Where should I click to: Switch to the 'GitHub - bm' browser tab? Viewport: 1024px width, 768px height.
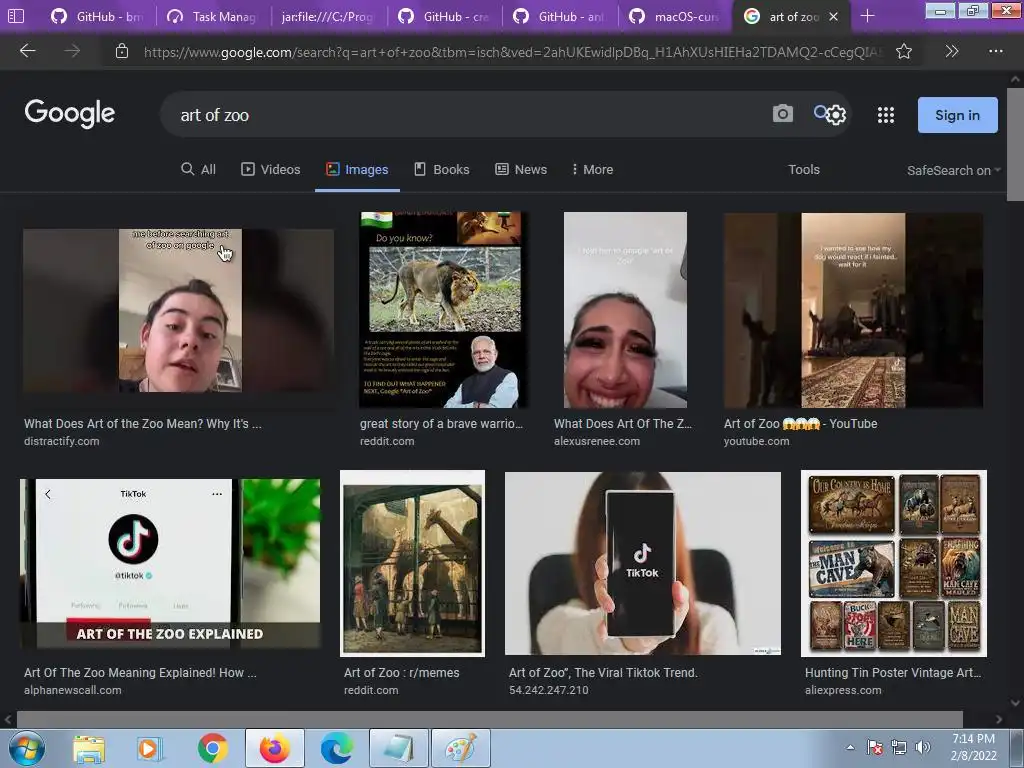click(x=98, y=16)
